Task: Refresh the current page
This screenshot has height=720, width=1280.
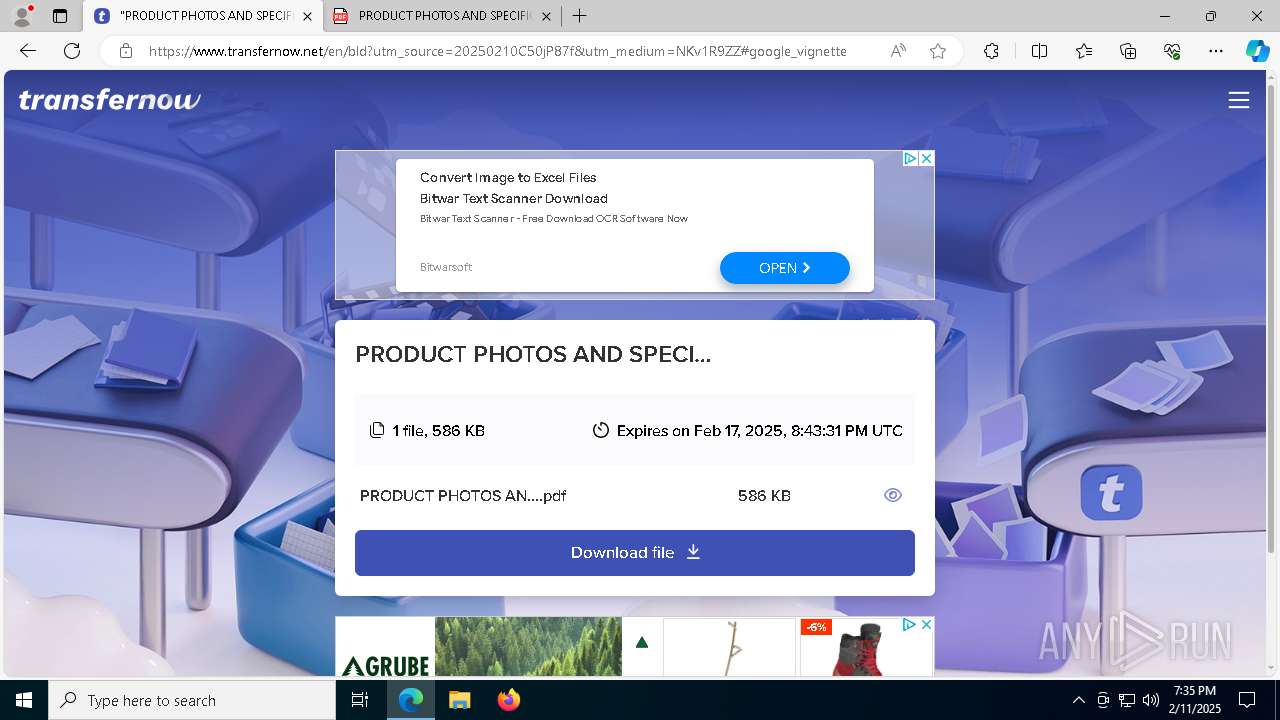Action: coord(72,51)
